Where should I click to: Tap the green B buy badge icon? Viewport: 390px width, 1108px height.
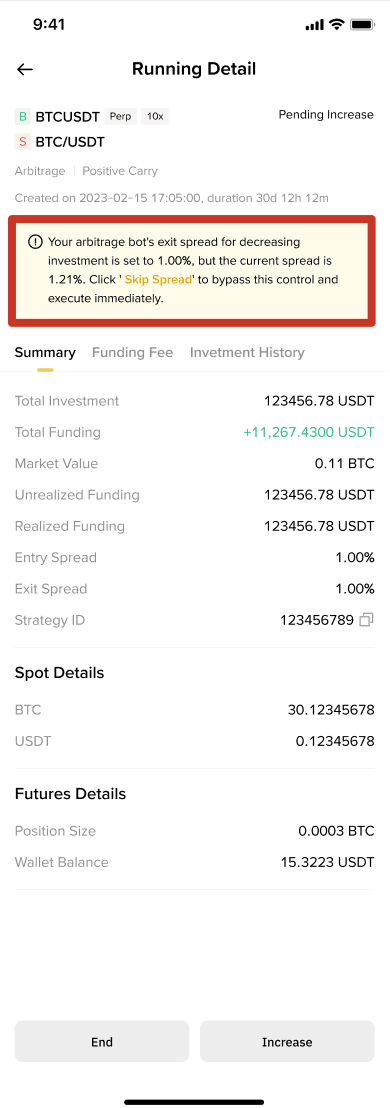tap(23, 117)
